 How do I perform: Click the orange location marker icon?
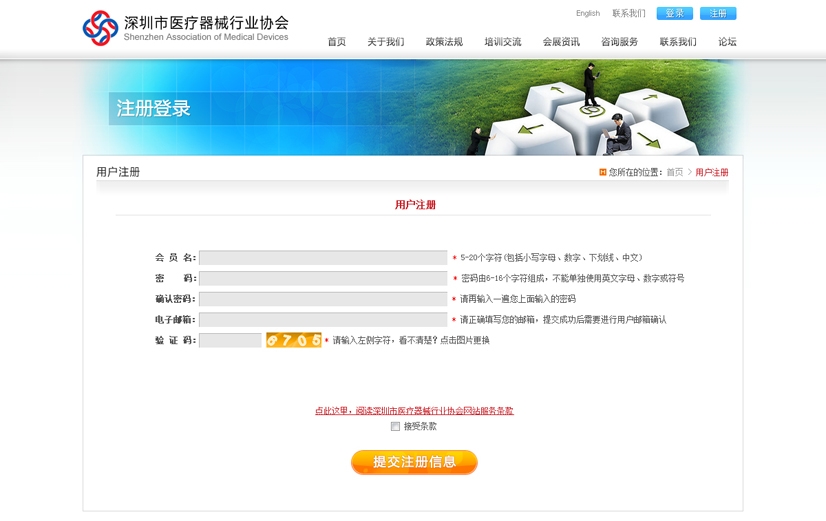coord(602,172)
